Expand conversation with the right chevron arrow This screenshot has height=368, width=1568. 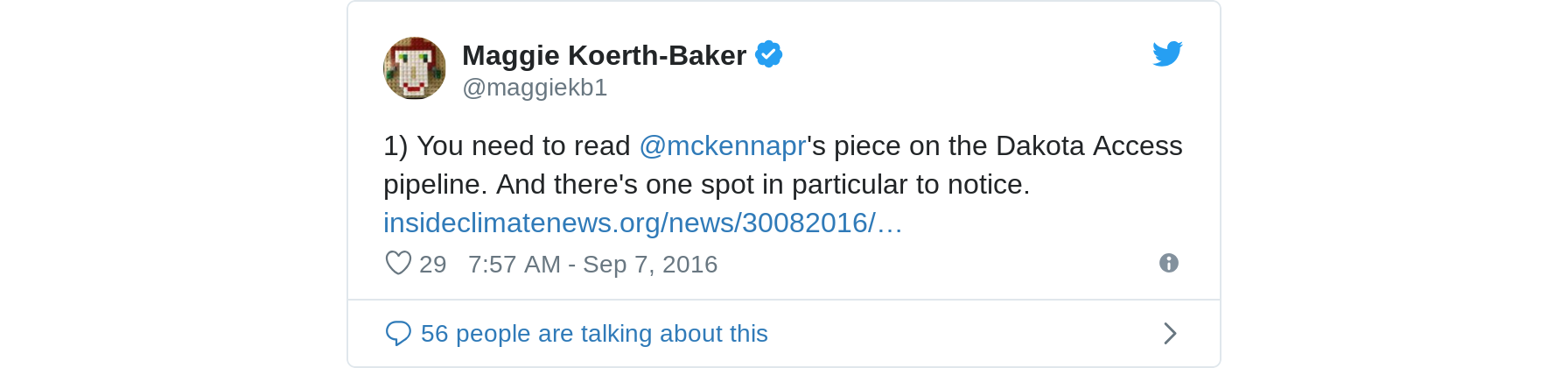1170,333
